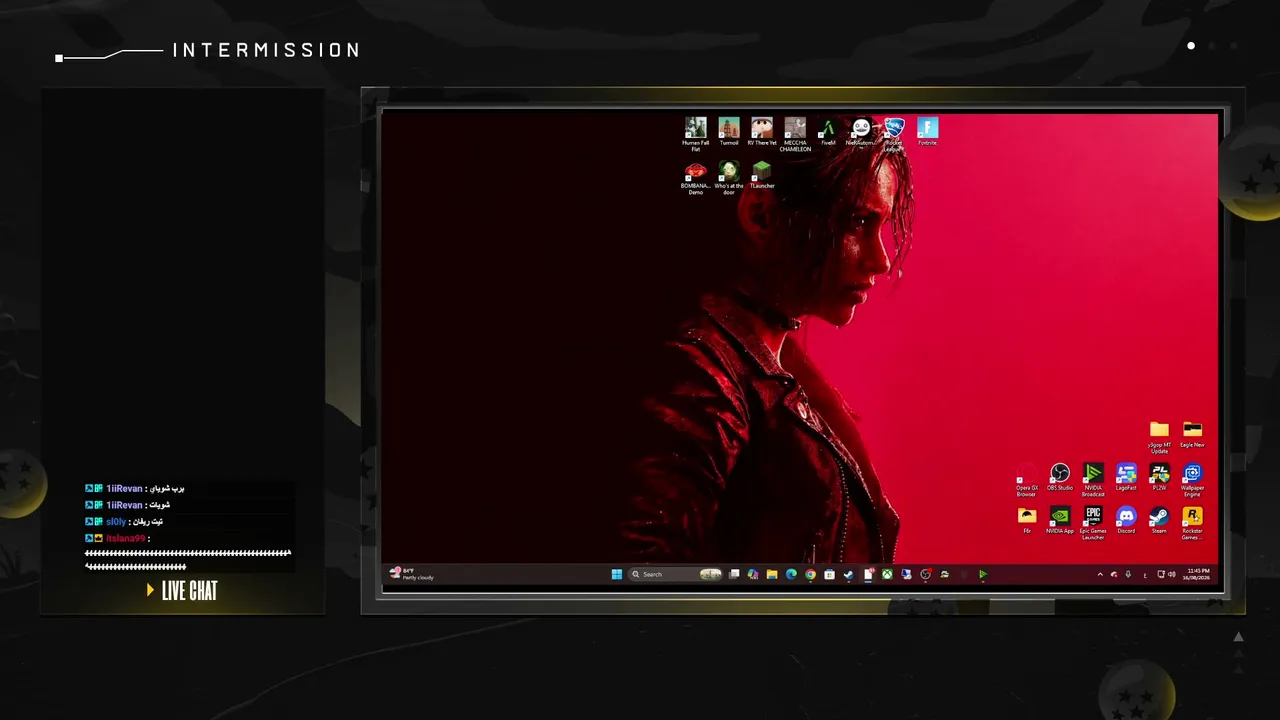The height and width of the screenshot is (720, 1280).
Task: Launch NVIDIA Broadcast desktop shortcut
Action: [x=1093, y=480]
